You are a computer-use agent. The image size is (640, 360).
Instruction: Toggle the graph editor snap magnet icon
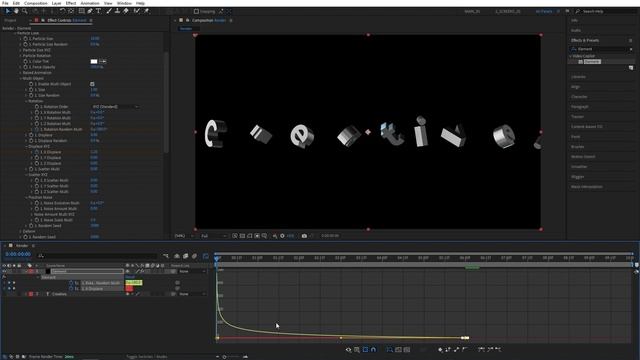(x=373, y=349)
